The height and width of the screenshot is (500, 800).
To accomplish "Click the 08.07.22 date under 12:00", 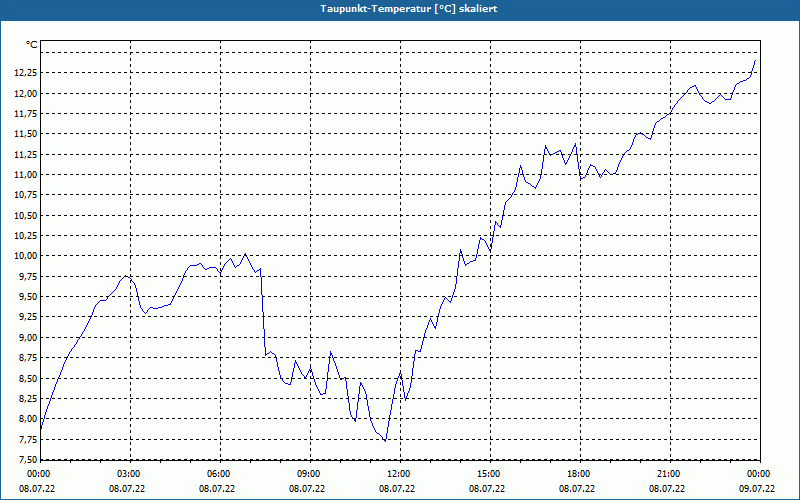I will pyautogui.click(x=397, y=489).
